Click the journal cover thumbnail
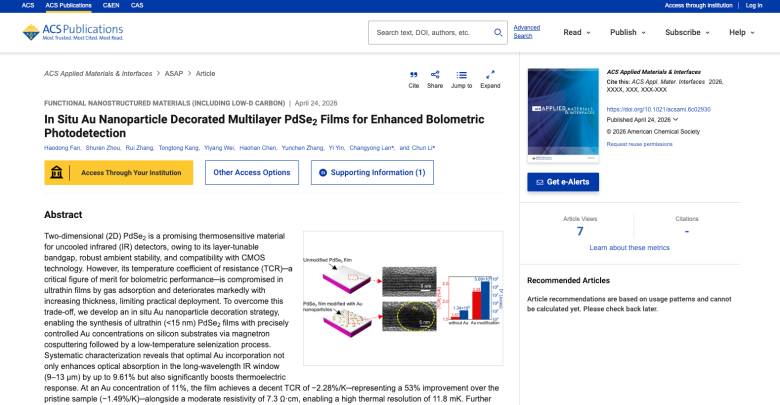780x405 pixels. pos(563,115)
